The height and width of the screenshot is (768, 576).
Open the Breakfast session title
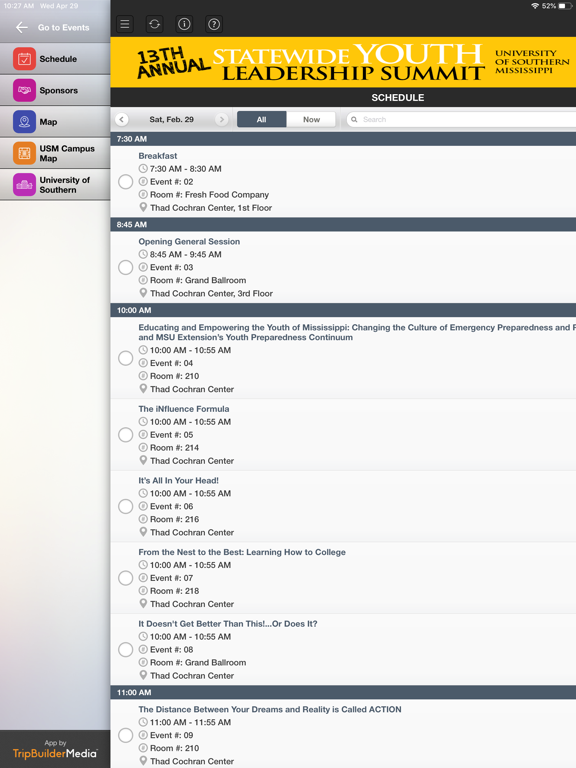tap(158, 156)
